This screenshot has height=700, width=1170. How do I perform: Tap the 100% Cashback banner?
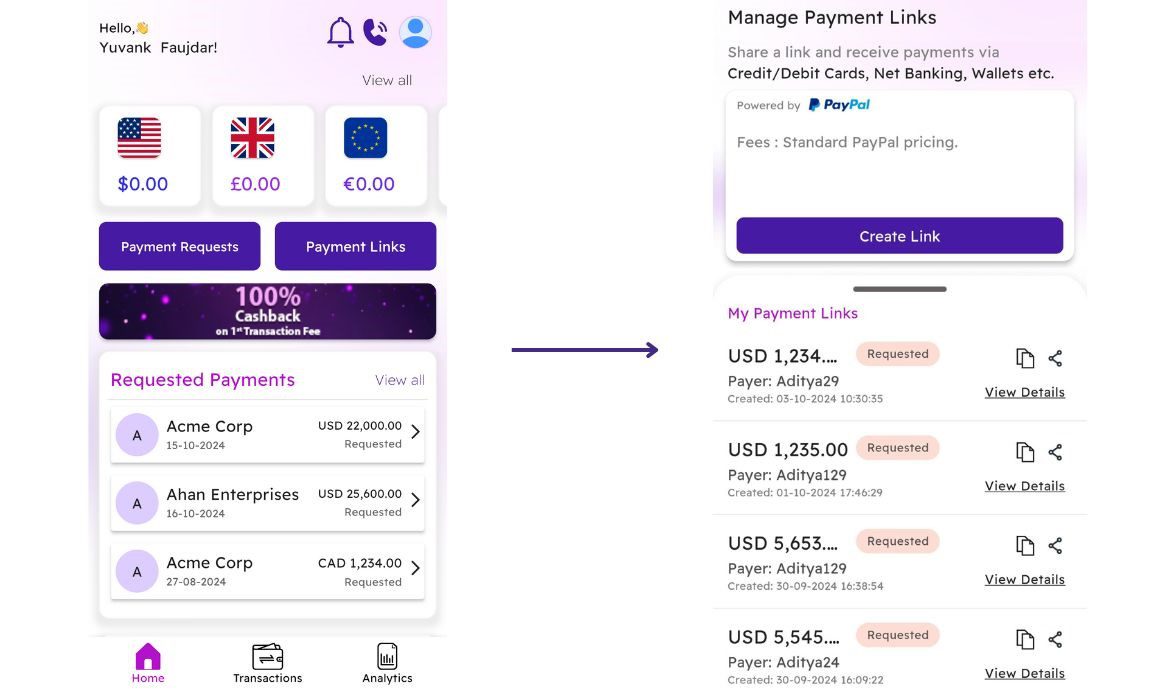coord(267,311)
